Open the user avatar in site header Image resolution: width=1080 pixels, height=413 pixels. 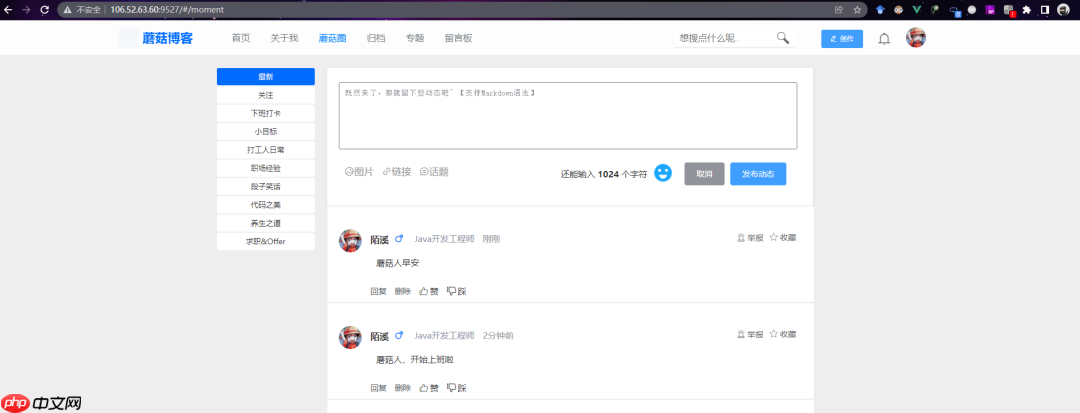[915, 38]
